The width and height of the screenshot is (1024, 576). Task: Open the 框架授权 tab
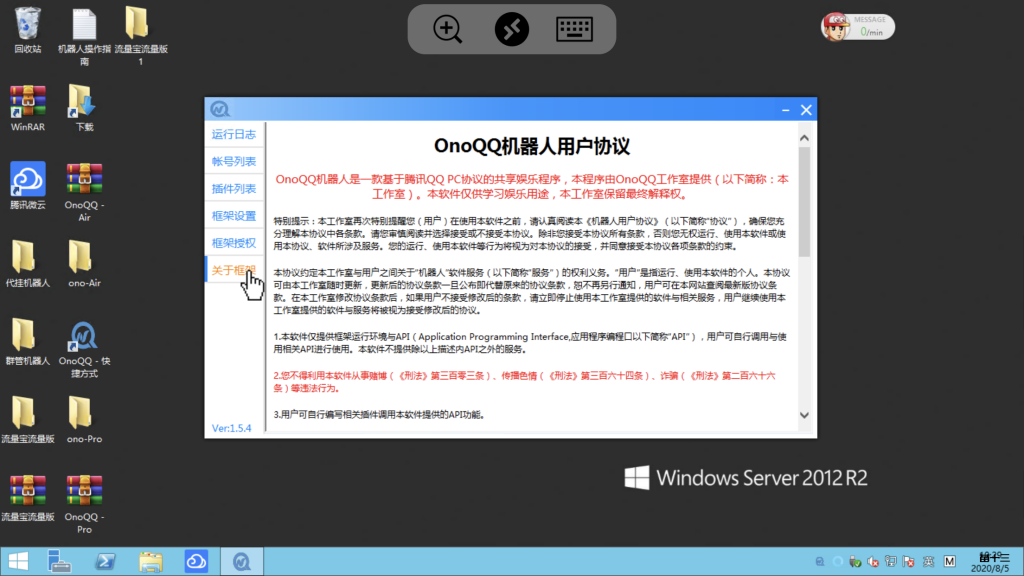(234, 243)
